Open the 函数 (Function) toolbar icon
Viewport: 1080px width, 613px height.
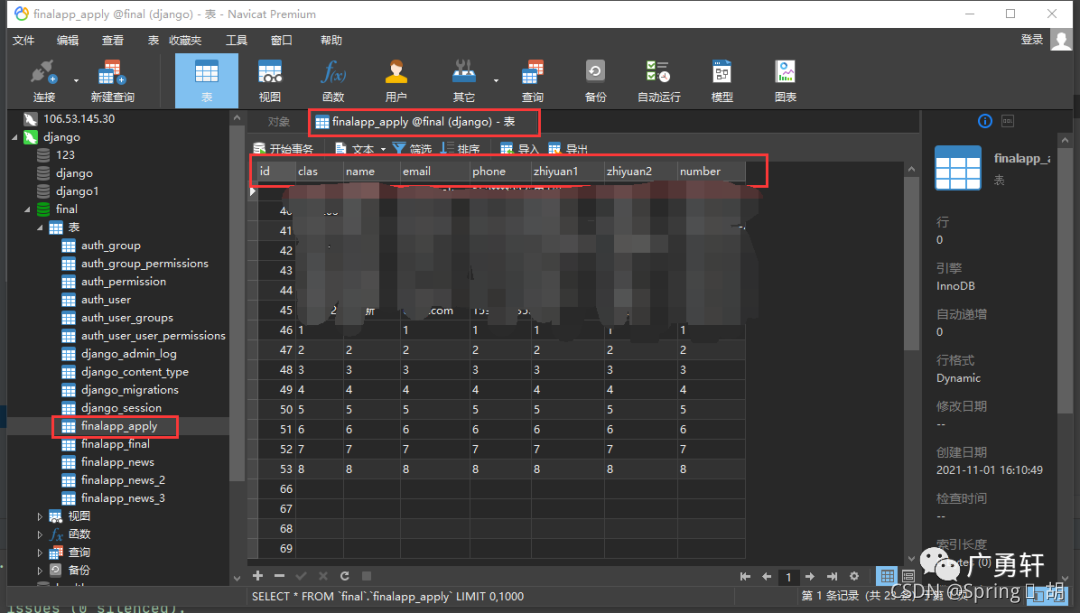(333, 80)
